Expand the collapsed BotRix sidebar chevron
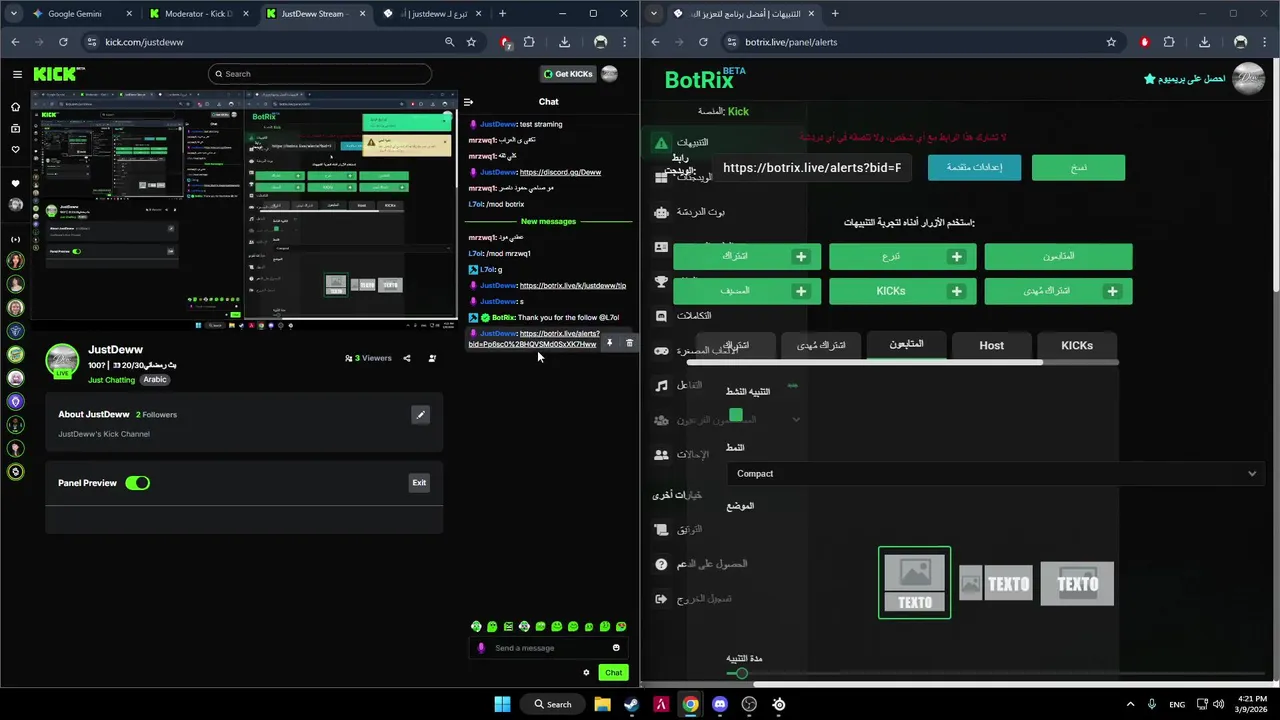Viewport: 1280px width, 720px height. pyautogui.click(x=796, y=420)
